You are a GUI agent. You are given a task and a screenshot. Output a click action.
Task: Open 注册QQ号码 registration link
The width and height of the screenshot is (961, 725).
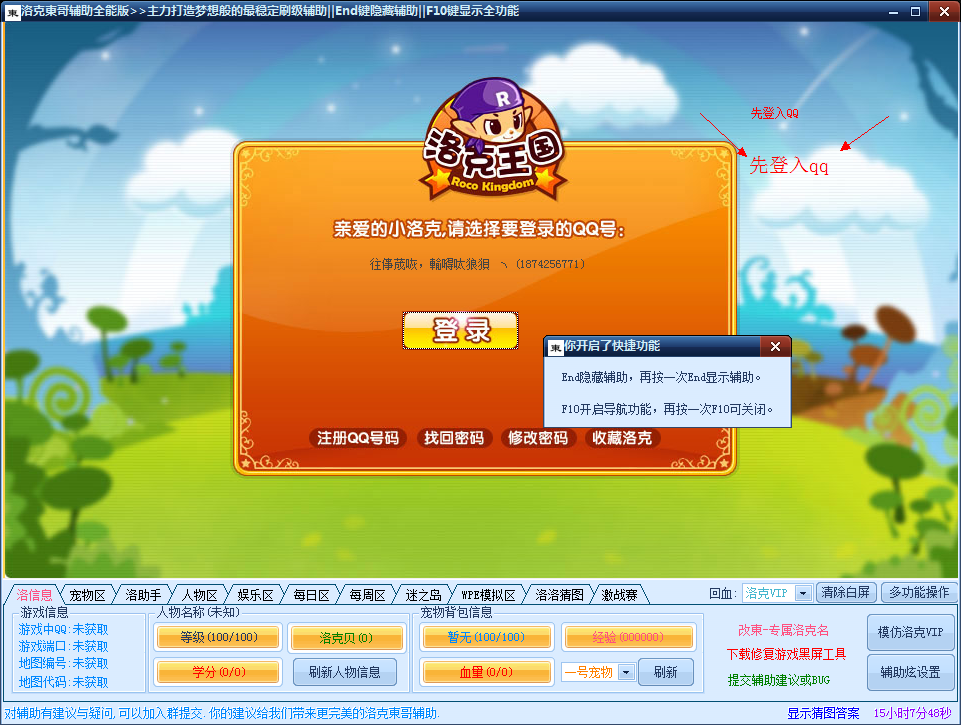coord(358,438)
